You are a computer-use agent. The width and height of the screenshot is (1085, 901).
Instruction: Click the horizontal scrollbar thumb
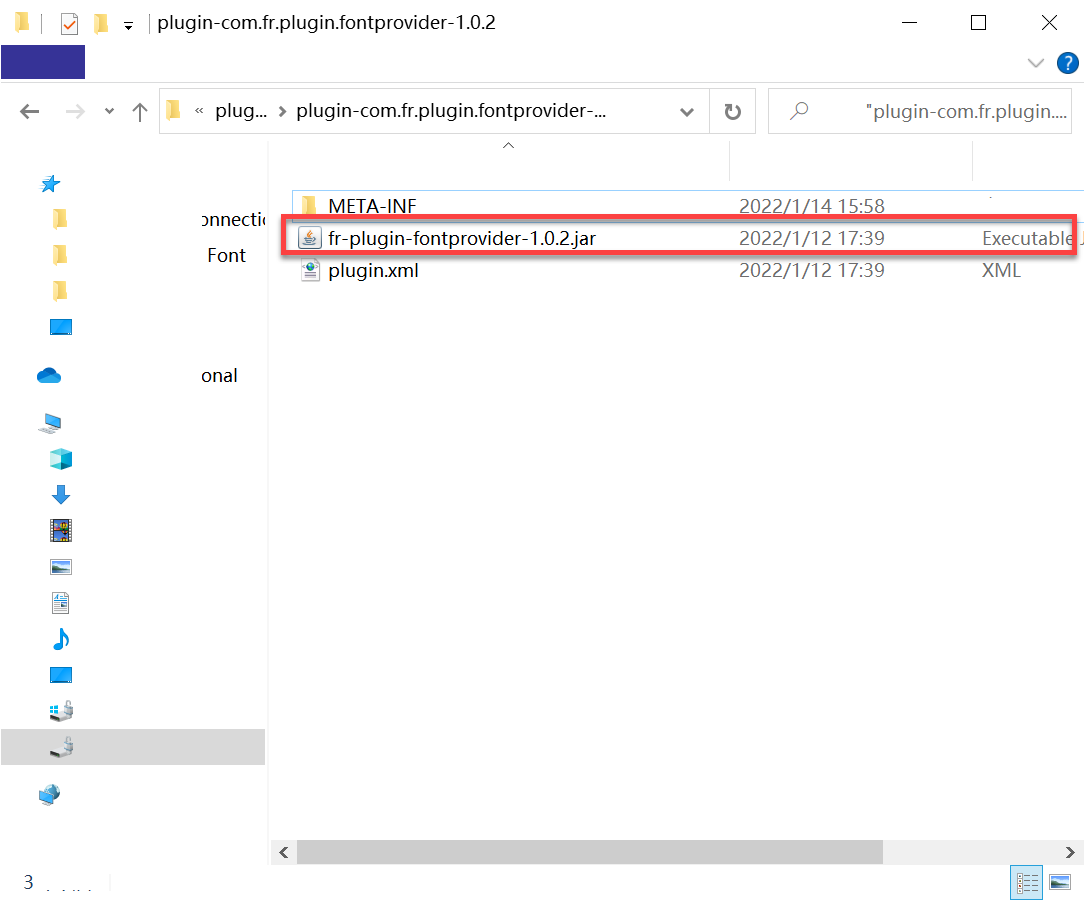point(590,853)
